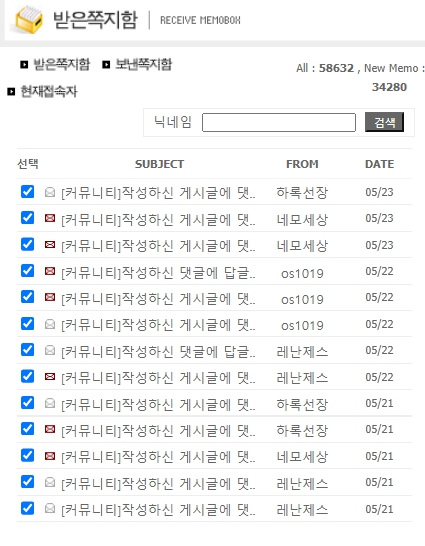Click the yellow memobox icon in header
Viewport: 425px width, 546px height.
click(29, 20)
